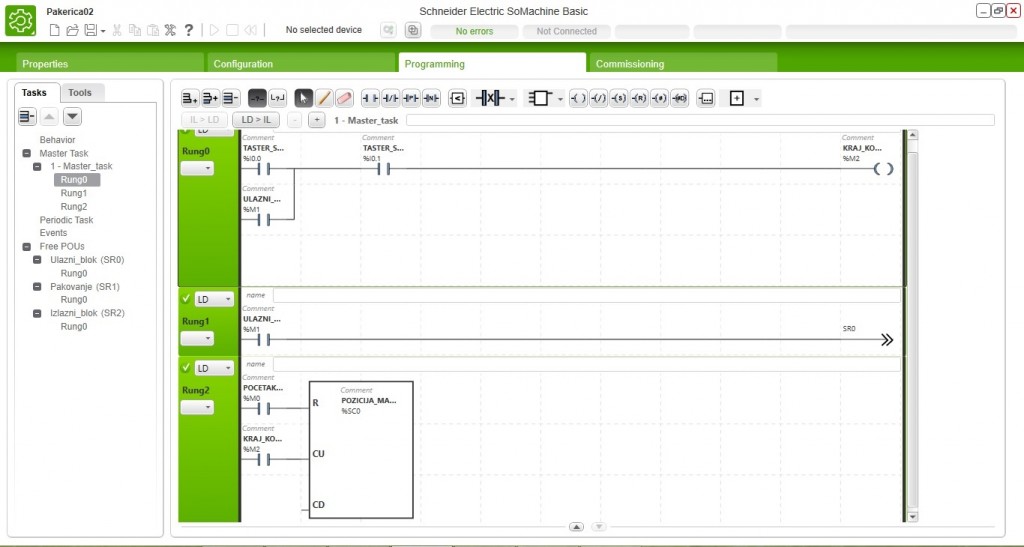Select the eraser tool in ladder toolbar
The height and width of the screenshot is (547, 1024).
[x=345, y=98]
